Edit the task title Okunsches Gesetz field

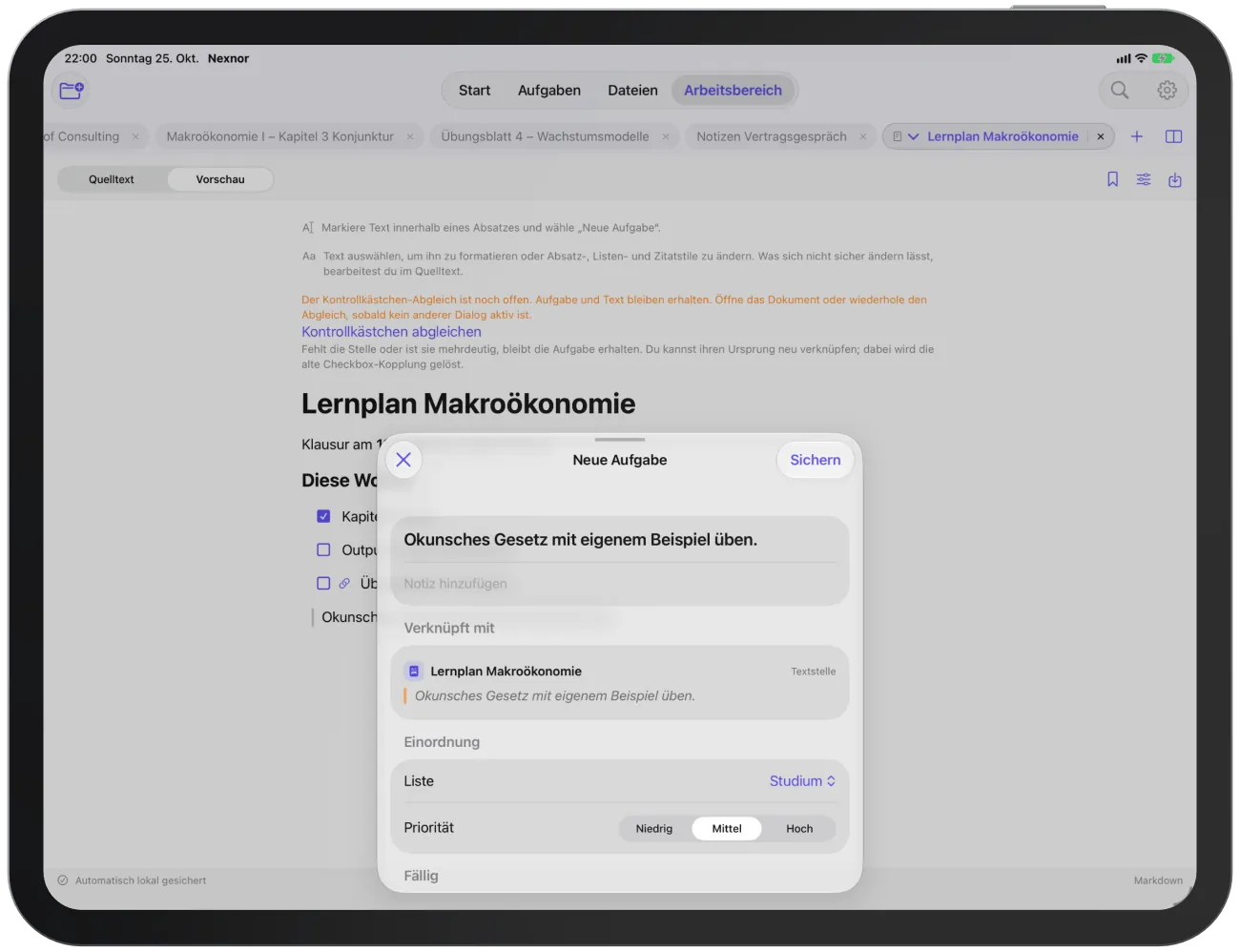click(x=620, y=540)
